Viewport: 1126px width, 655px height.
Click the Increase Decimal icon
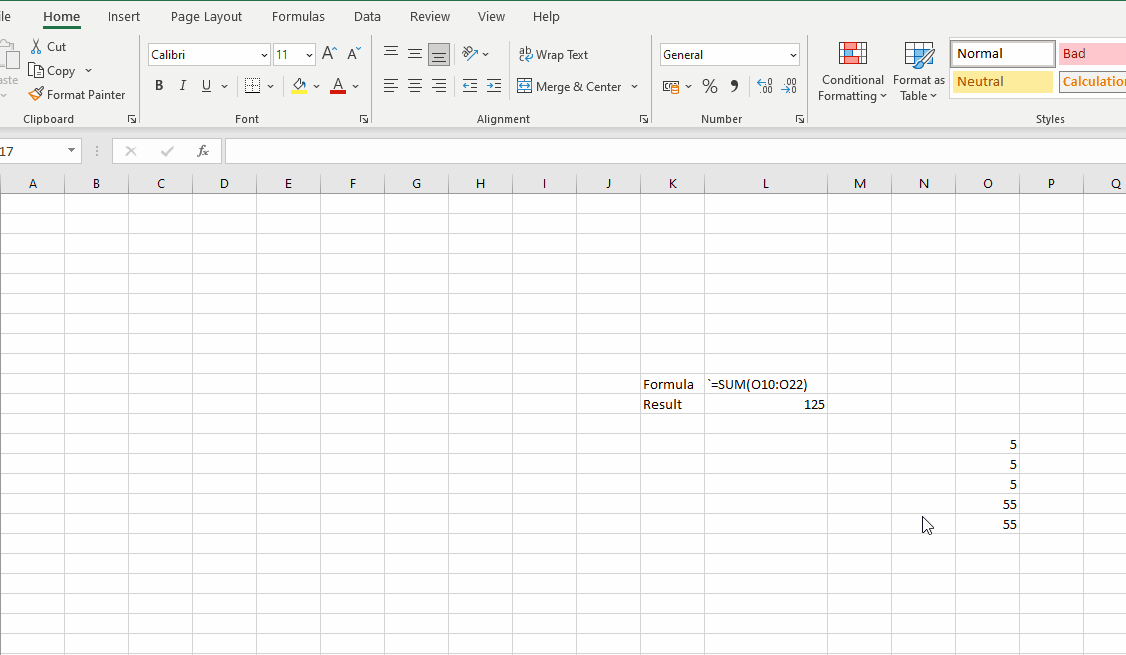(765, 87)
